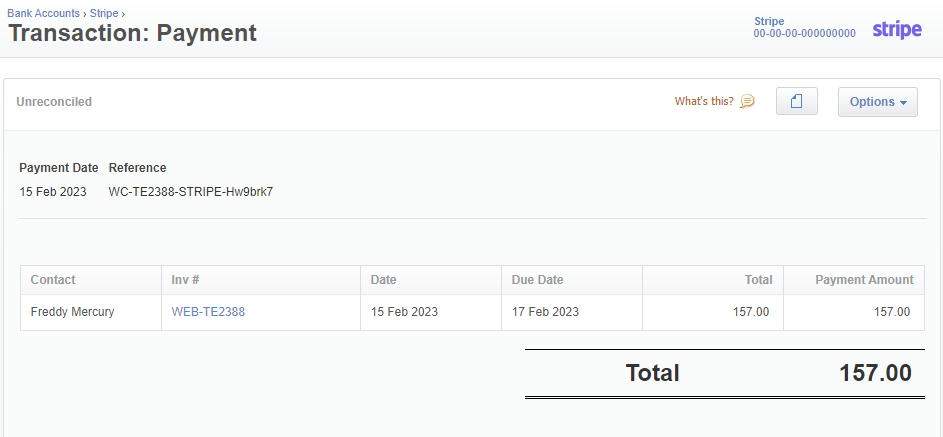Screen dimensions: 943x437
Task: Click the speech bubble help icon
Action: pos(747,101)
